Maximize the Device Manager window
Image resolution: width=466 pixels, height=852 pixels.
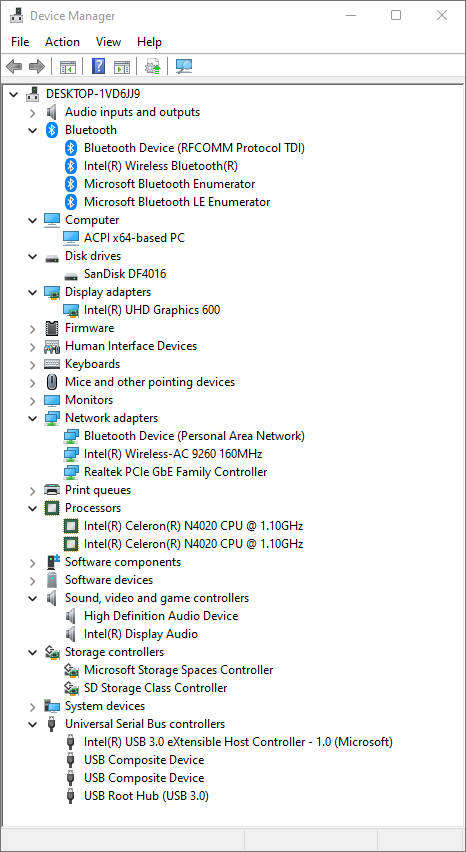(396, 15)
